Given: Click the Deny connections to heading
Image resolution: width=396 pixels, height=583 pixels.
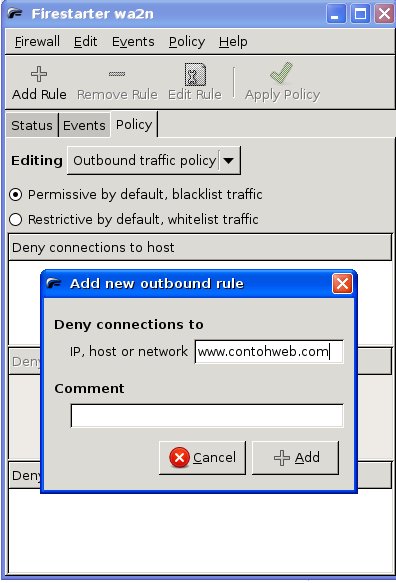Looking at the screenshot, I should 129,325.
